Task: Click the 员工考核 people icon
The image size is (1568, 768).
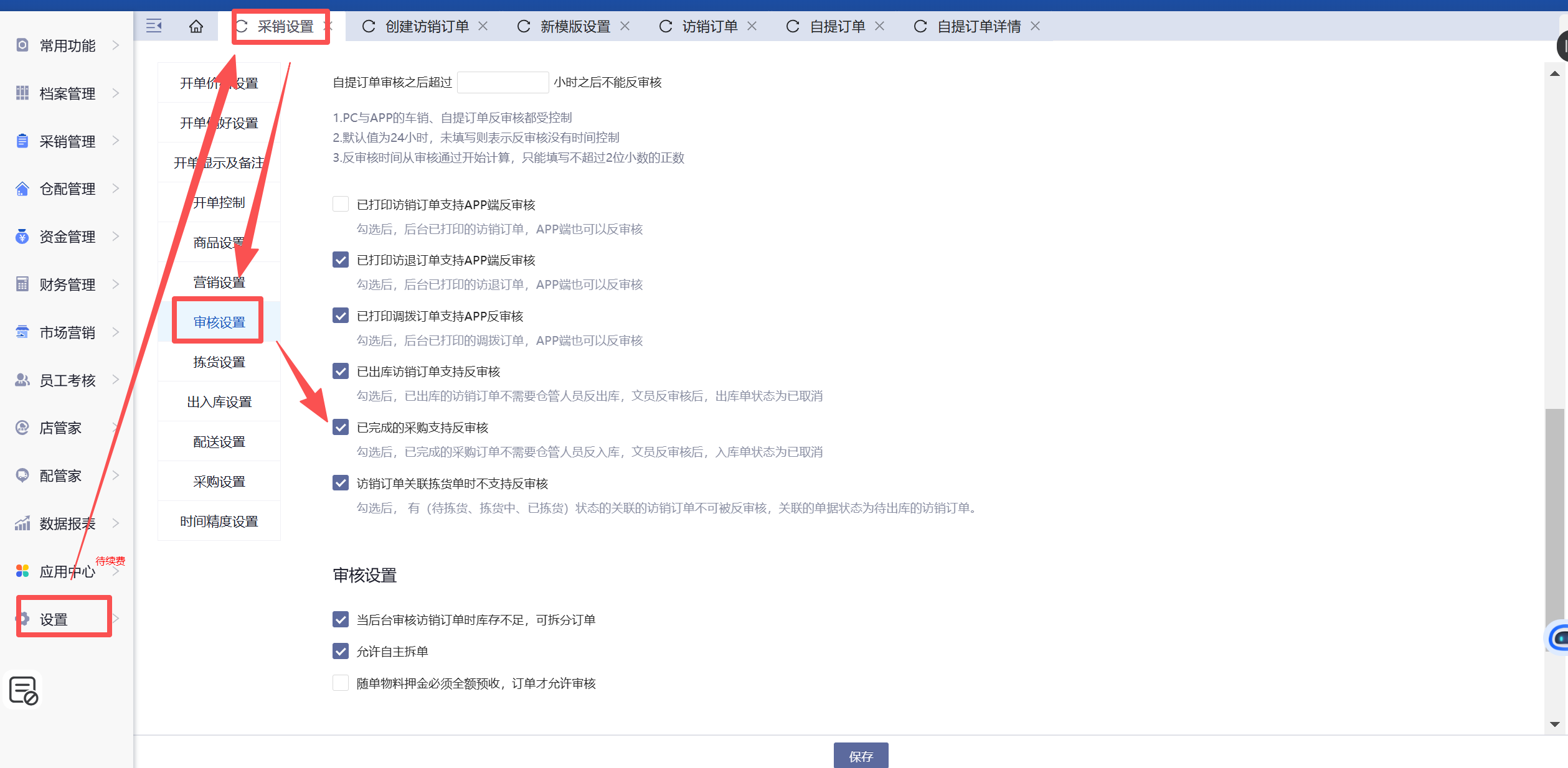Action: click(22, 380)
